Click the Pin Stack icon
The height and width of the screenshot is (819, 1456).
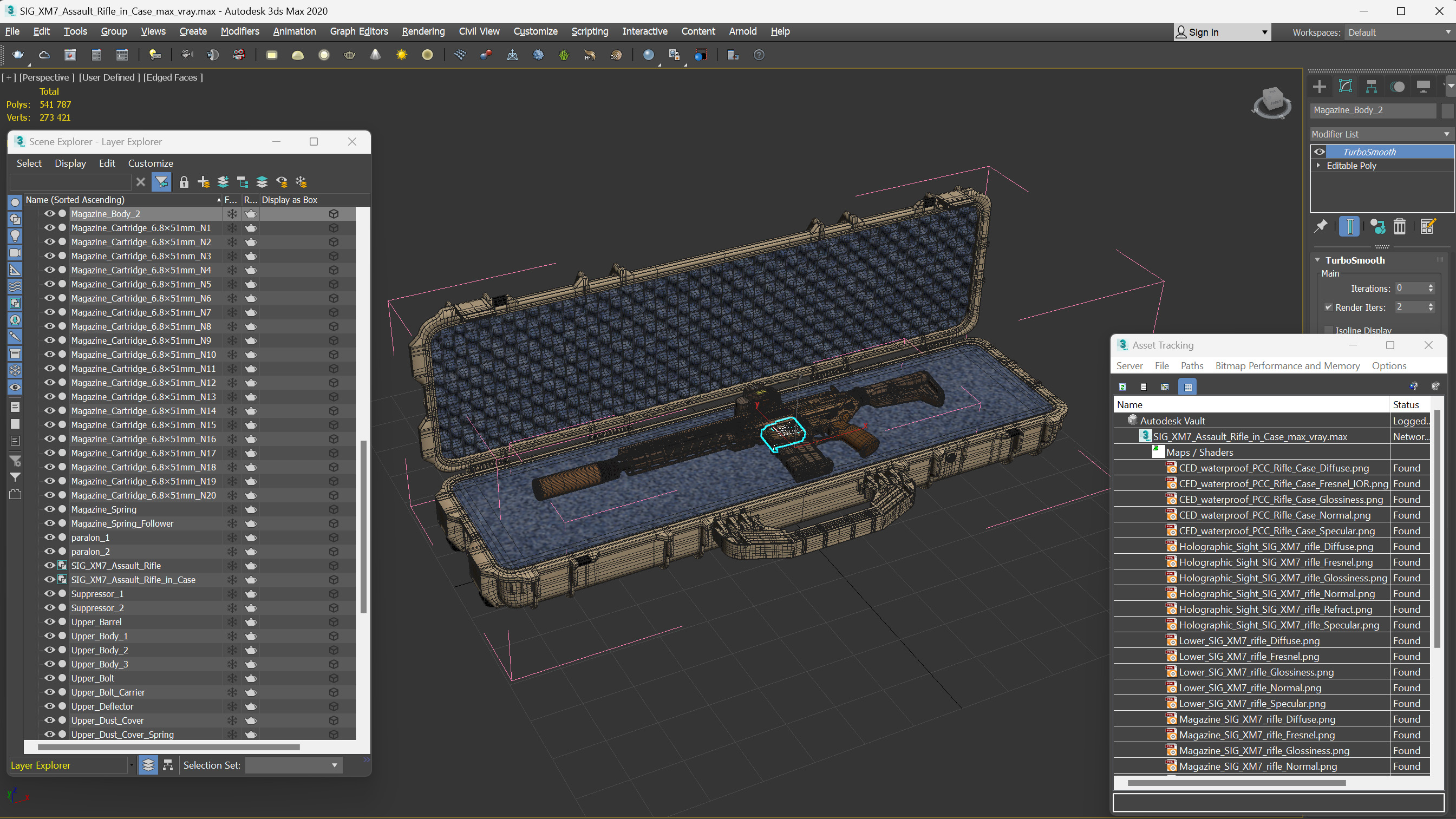[x=1320, y=227]
